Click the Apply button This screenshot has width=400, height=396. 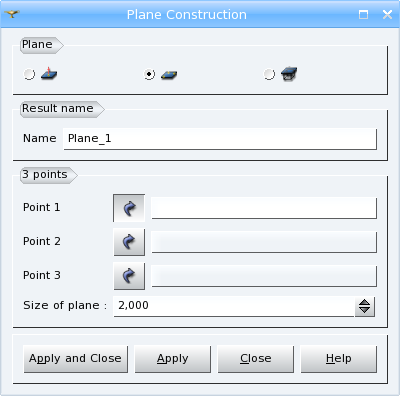click(x=173, y=359)
